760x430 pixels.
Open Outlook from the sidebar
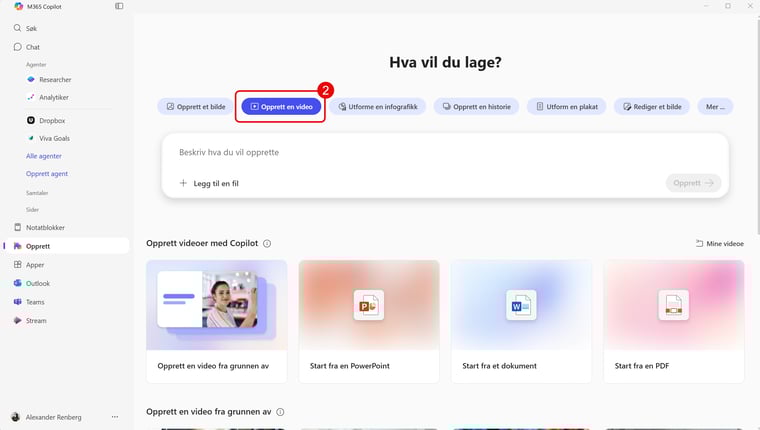point(32,283)
